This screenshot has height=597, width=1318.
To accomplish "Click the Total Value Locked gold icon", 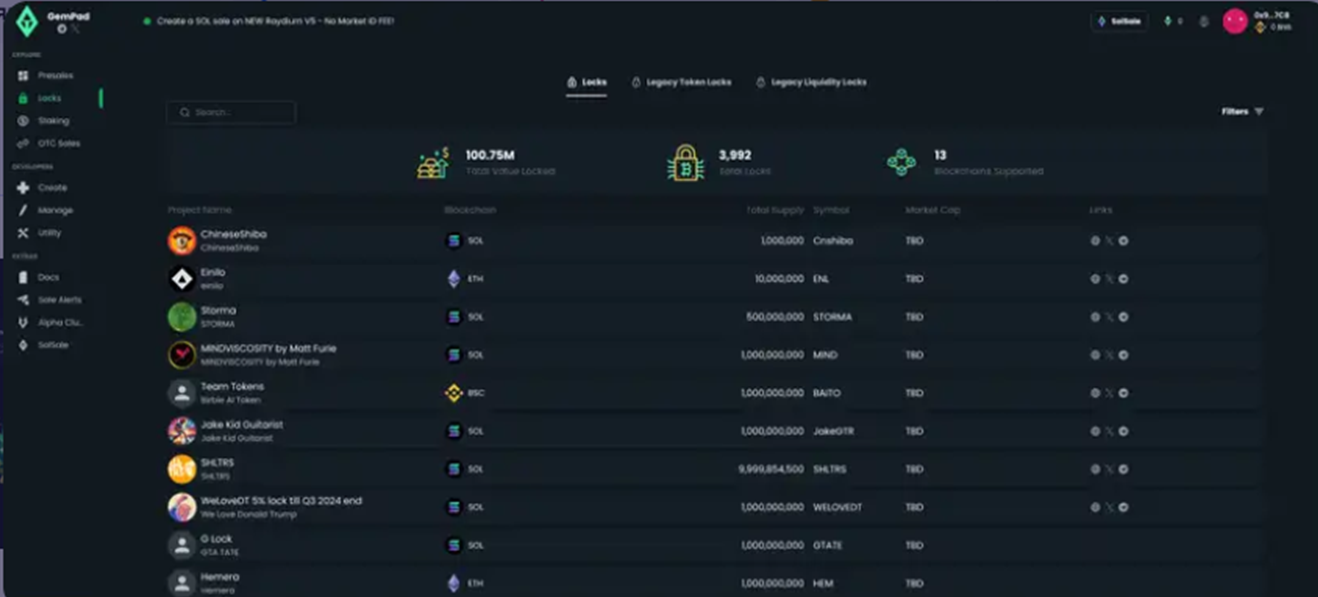I will pos(433,163).
